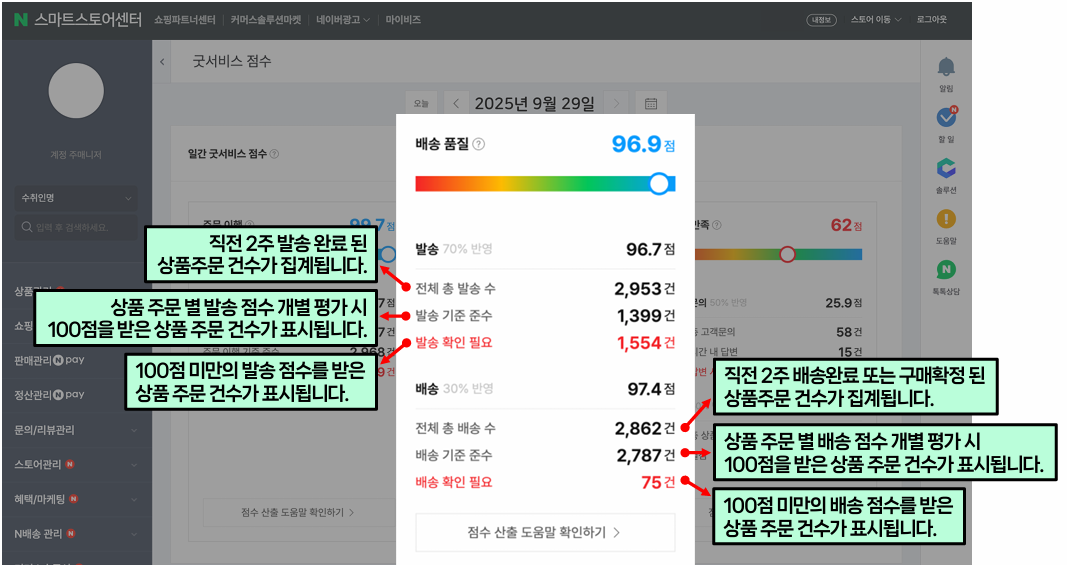Click the 배송 품질 score slider handle

click(x=659, y=183)
